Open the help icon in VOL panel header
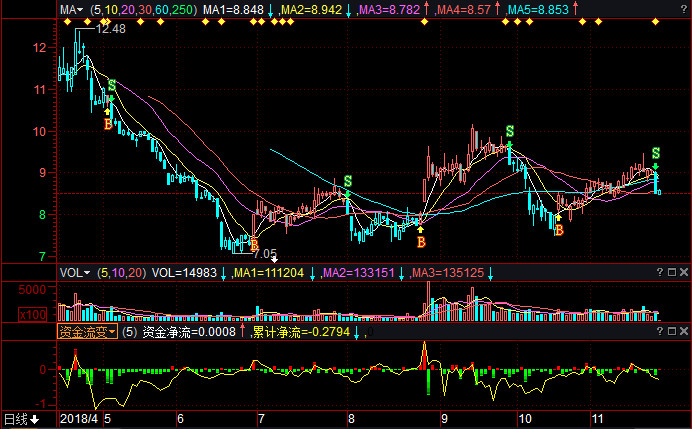 click(659, 272)
